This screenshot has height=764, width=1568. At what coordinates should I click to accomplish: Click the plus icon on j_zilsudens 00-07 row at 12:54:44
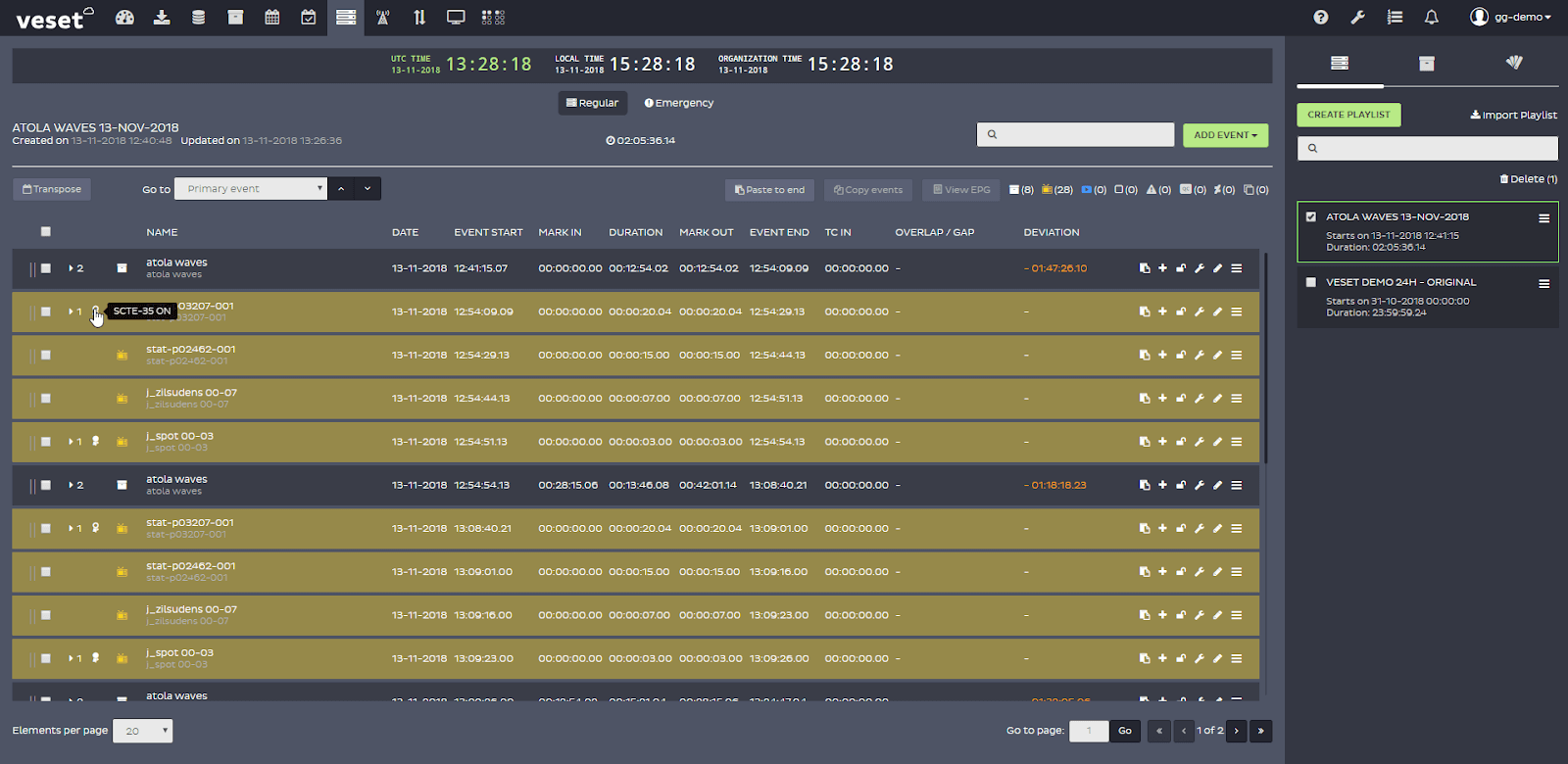pyautogui.click(x=1162, y=399)
